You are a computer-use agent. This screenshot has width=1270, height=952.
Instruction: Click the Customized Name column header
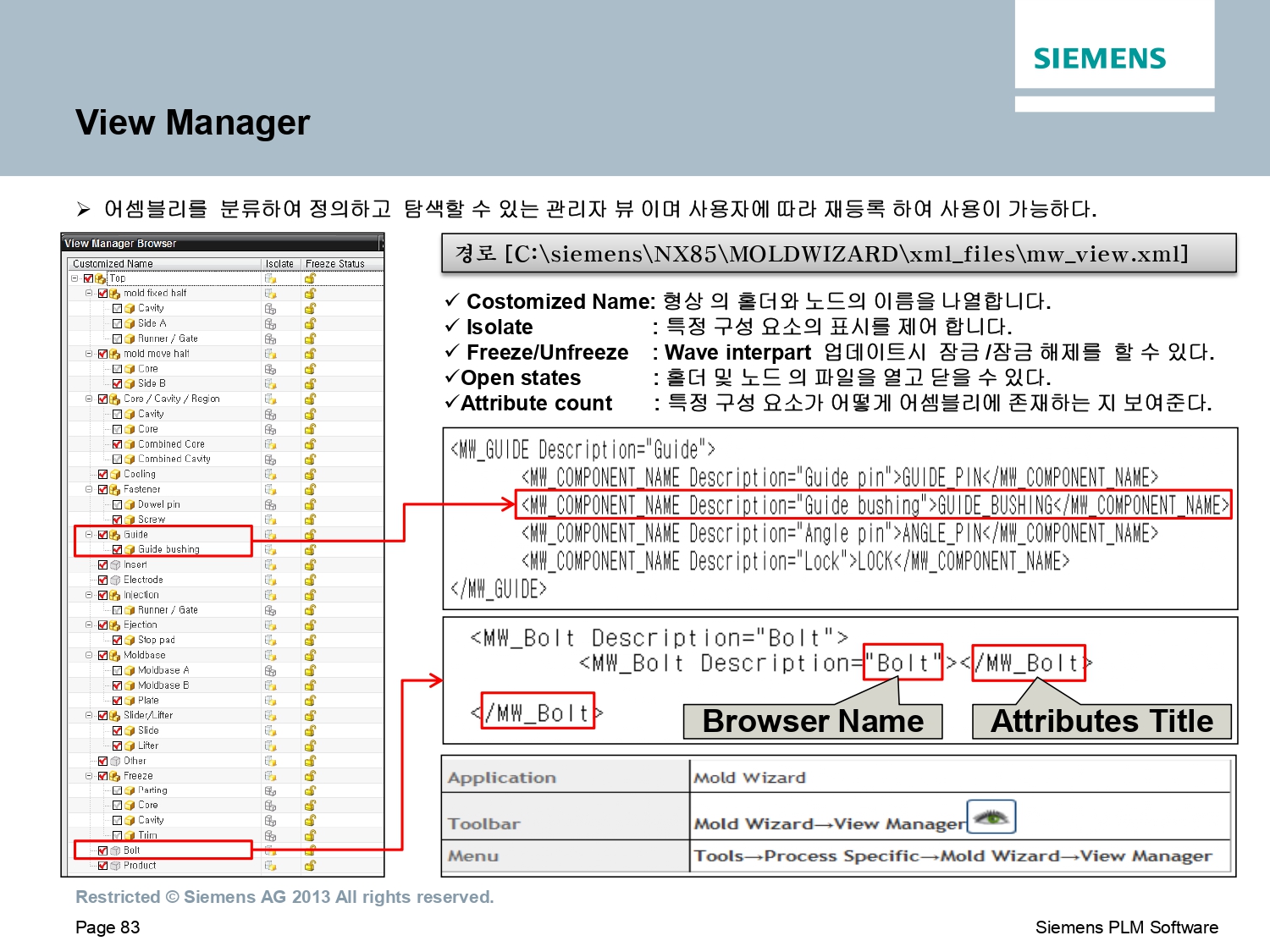pos(163,264)
